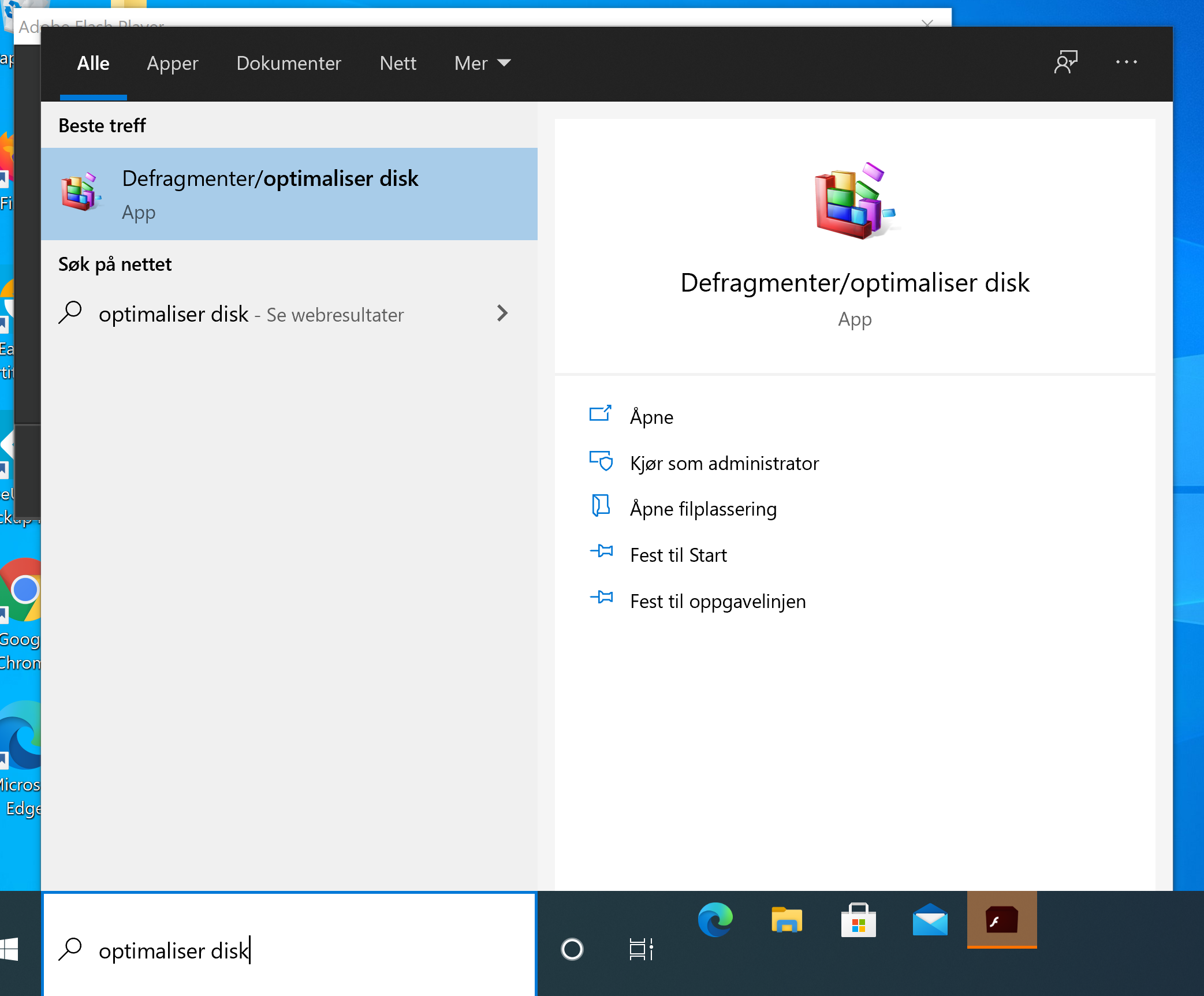Click the three-dots options menu
The height and width of the screenshot is (996, 1204).
click(1126, 62)
